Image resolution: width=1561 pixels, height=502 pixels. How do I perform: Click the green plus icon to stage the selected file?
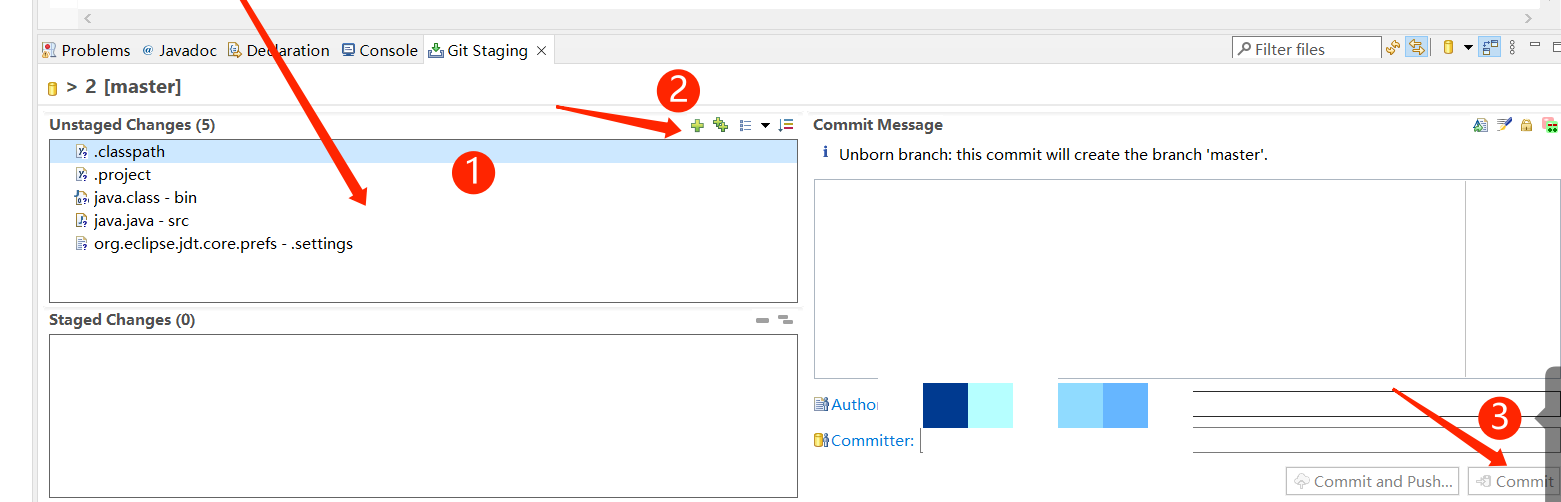coord(698,125)
